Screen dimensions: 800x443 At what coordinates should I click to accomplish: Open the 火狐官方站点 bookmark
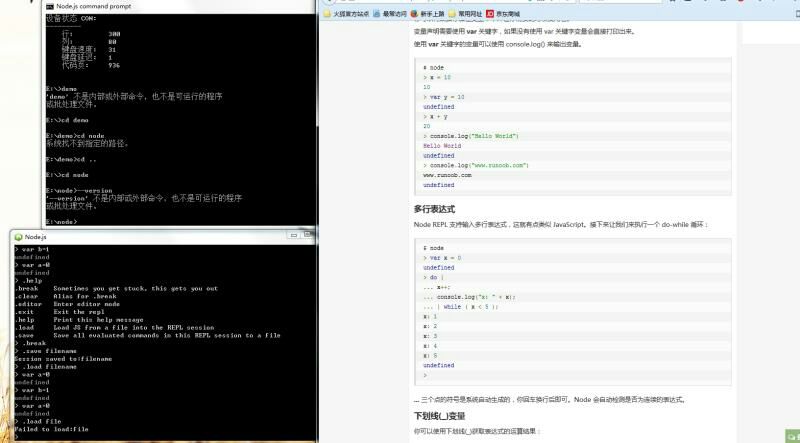[348, 14]
